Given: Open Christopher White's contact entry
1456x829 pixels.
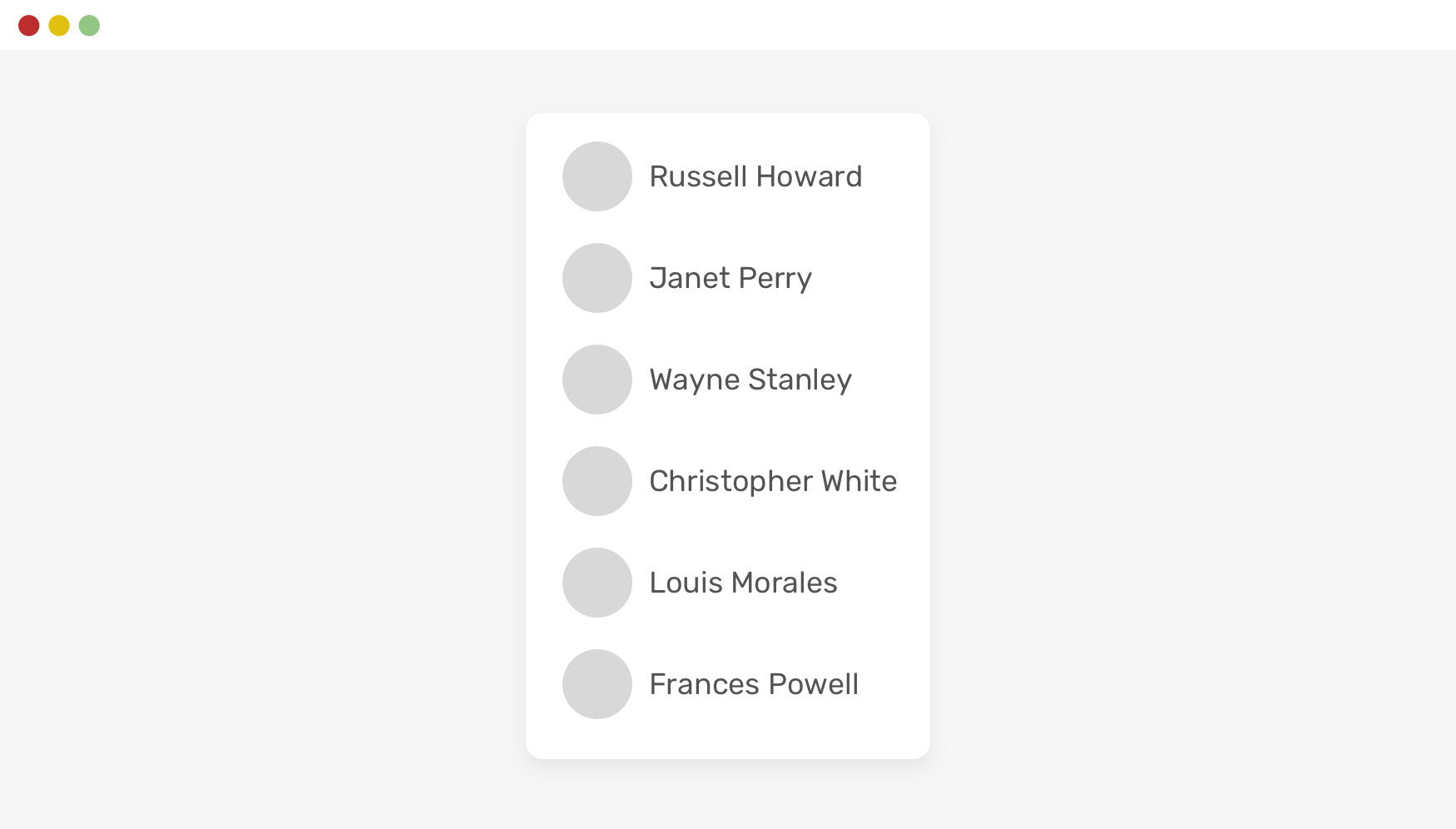Looking at the screenshot, I should [772, 481].
